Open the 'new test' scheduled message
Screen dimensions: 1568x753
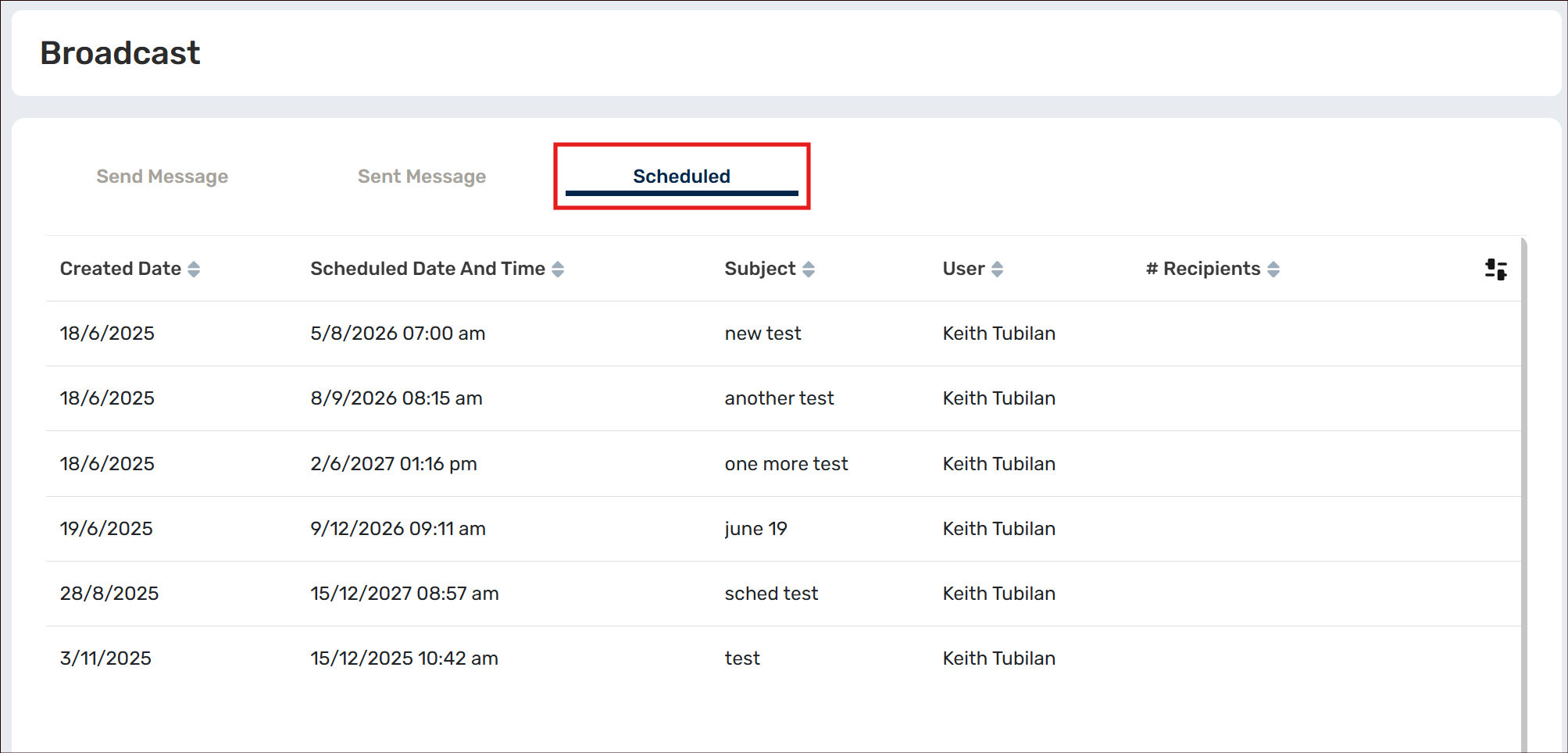[763, 334]
